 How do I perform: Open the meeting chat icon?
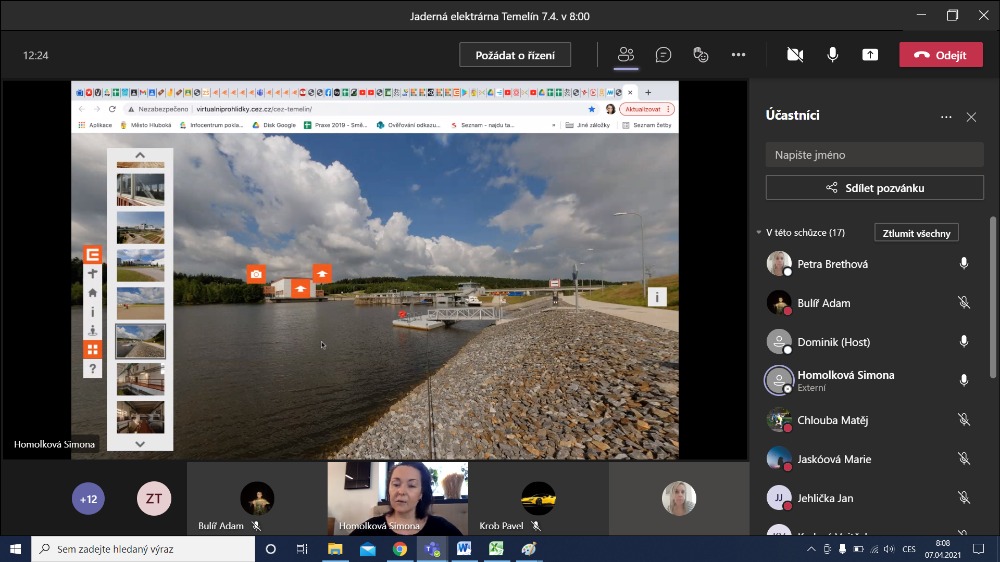663,55
